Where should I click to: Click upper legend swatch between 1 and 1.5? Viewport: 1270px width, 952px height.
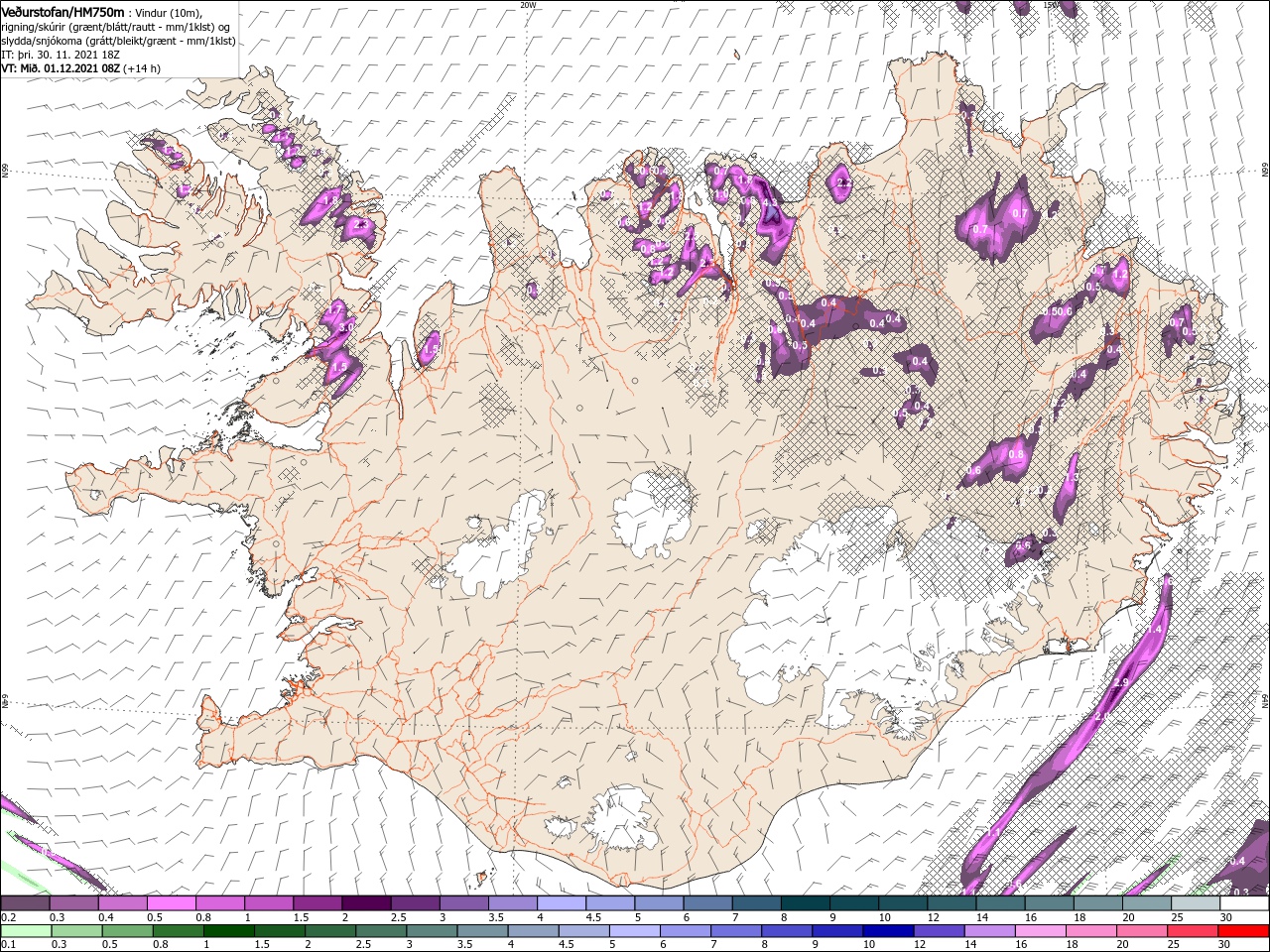(x=268, y=903)
